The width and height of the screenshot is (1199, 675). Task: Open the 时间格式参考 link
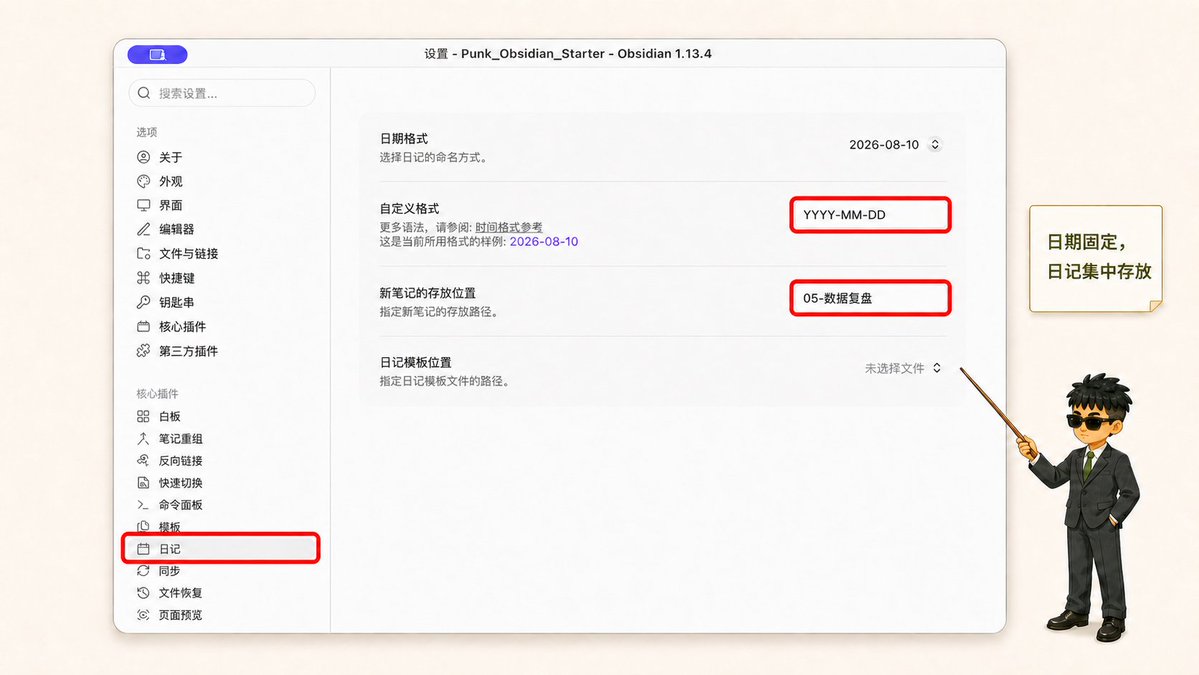pyautogui.click(x=509, y=227)
